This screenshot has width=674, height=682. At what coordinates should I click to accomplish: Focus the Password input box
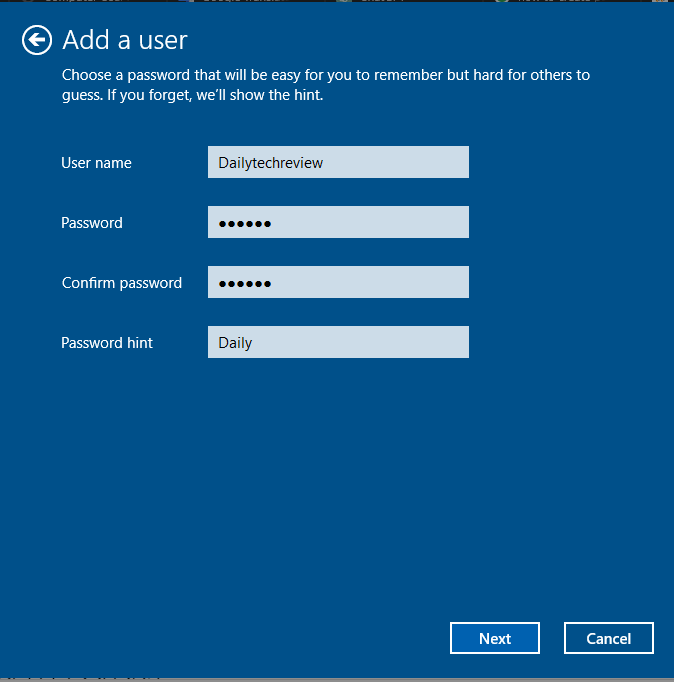[338, 222]
